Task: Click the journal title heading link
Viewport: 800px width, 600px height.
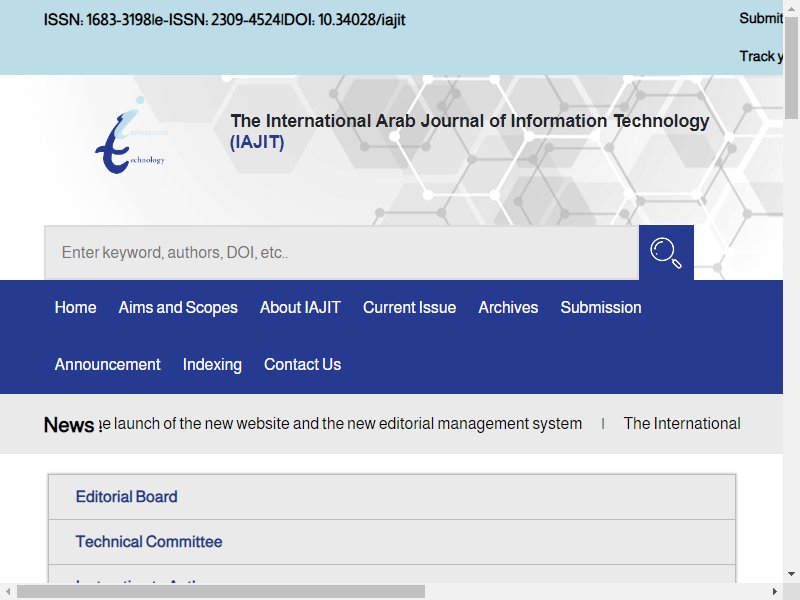Action: click(x=470, y=132)
